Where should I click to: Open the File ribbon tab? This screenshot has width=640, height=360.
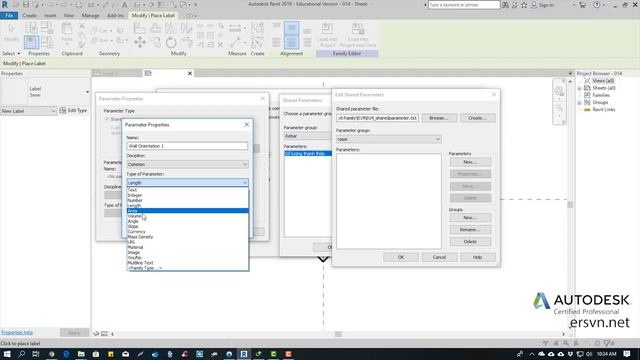[9, 16]
